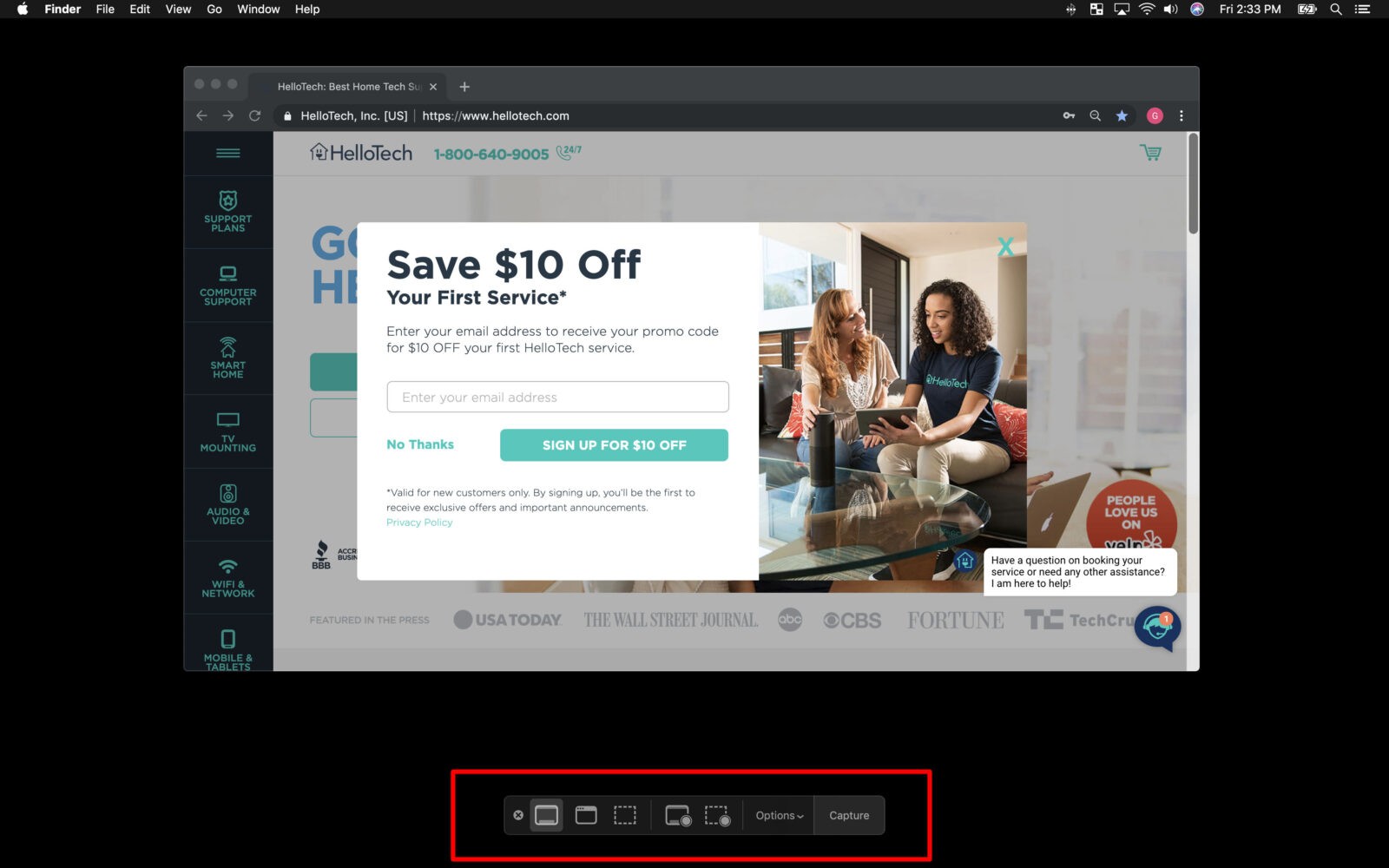Screen dimensions: 1389x868
Task: Reload the HelloTech page
Action: click(255, 115)
